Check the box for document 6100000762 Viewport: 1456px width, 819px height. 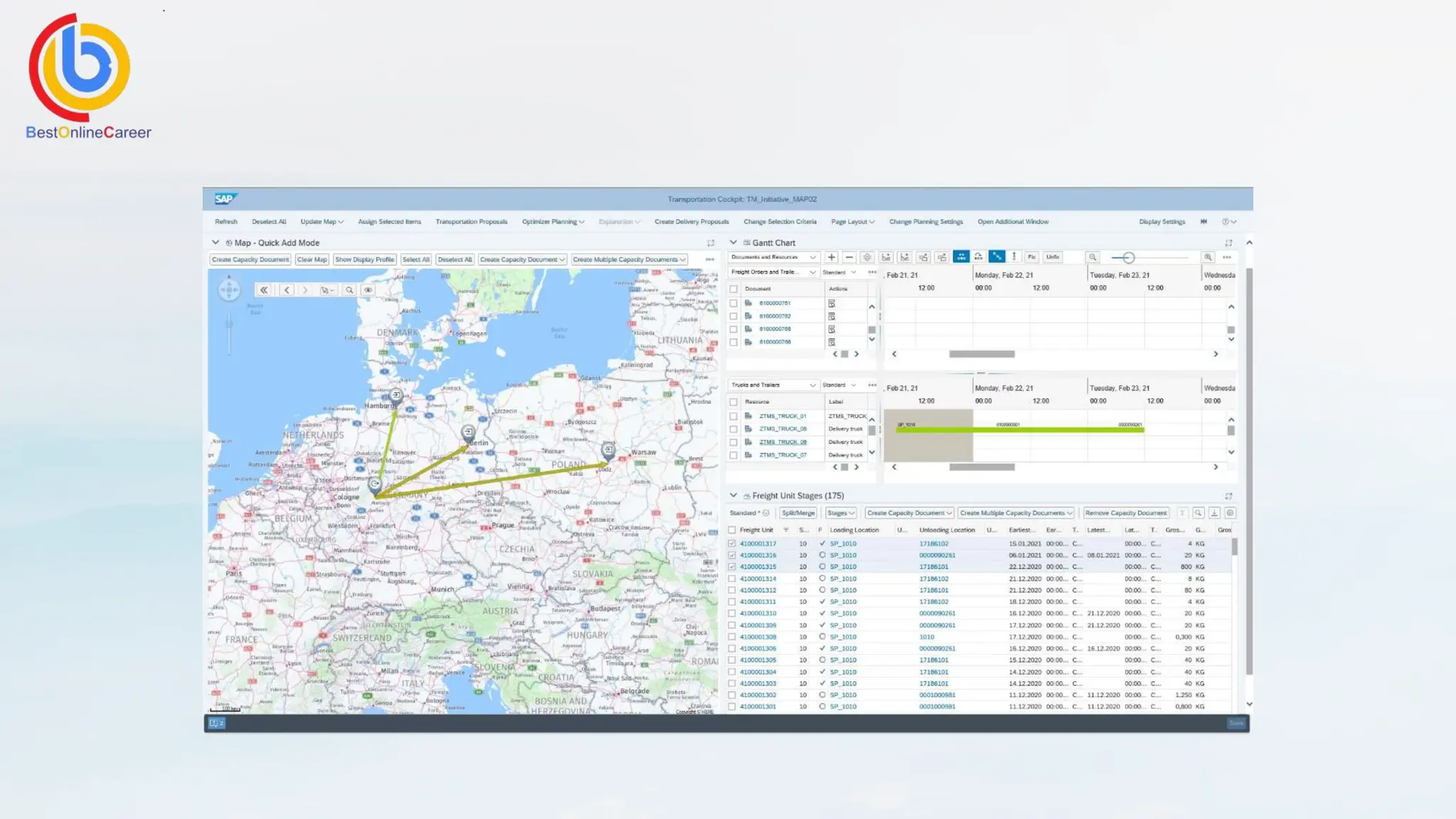734,316
